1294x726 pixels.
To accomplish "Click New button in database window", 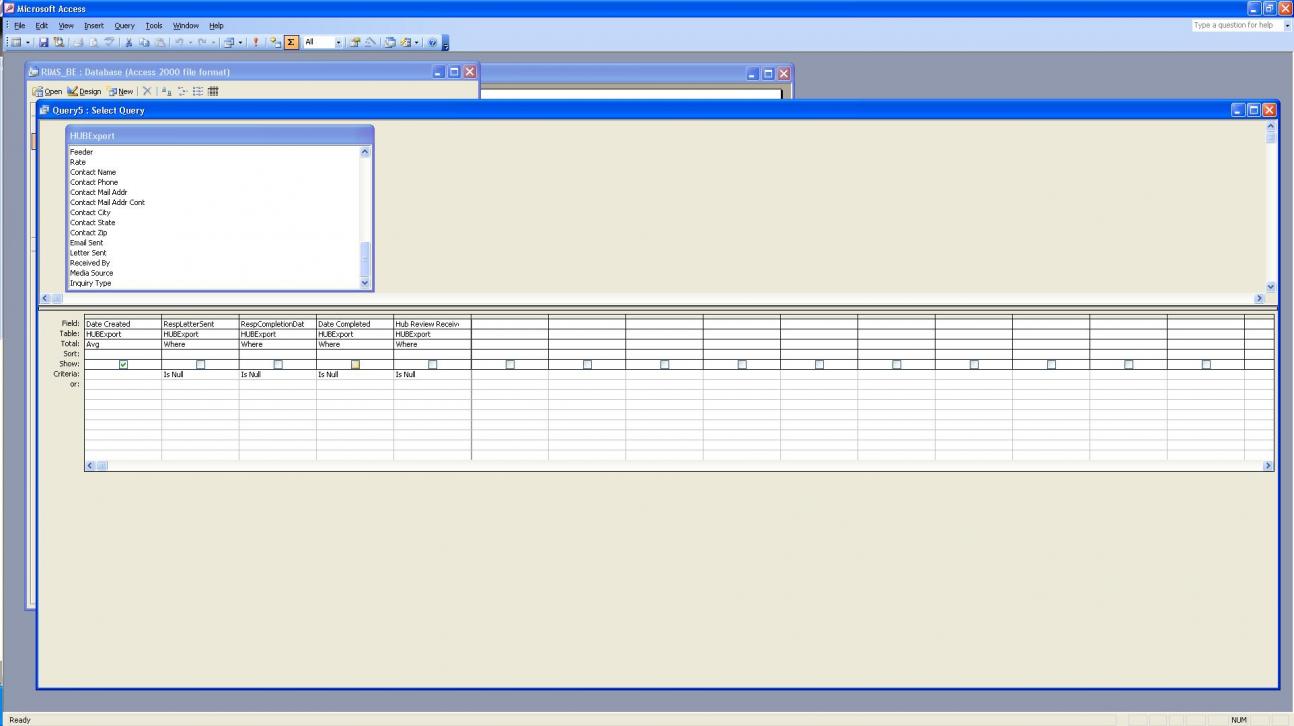I will pyautogui.click(x=120, y=91).
